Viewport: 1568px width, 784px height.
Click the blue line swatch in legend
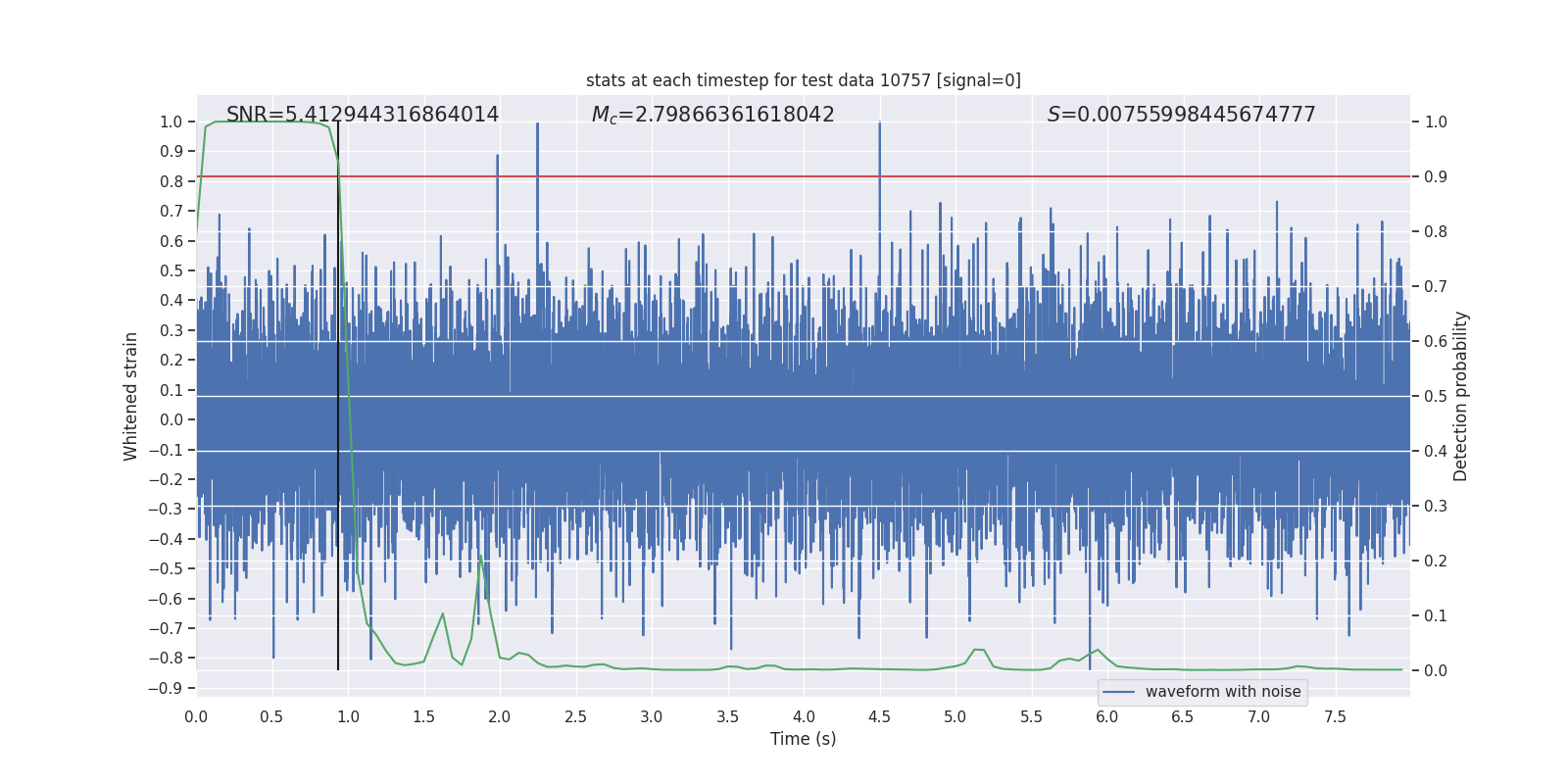pyautogui.click(x=1118, y=692)
